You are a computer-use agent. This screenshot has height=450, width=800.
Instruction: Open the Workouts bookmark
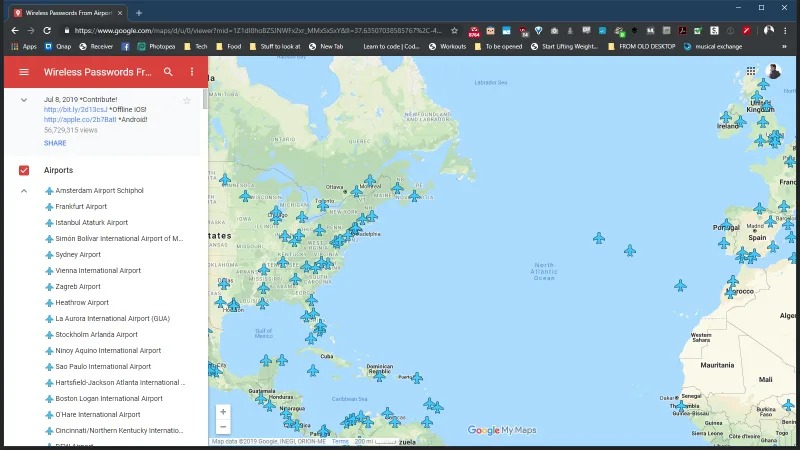(447, 46)
